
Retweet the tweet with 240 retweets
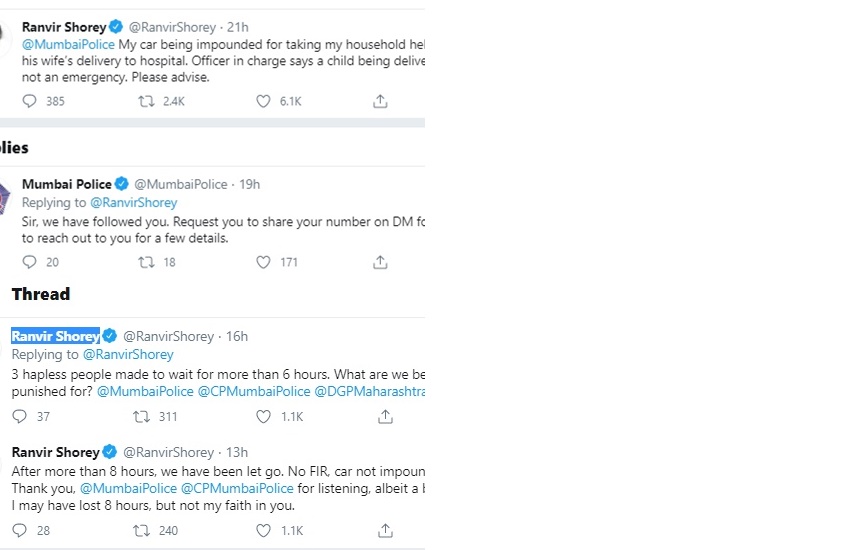coord(141,530)
